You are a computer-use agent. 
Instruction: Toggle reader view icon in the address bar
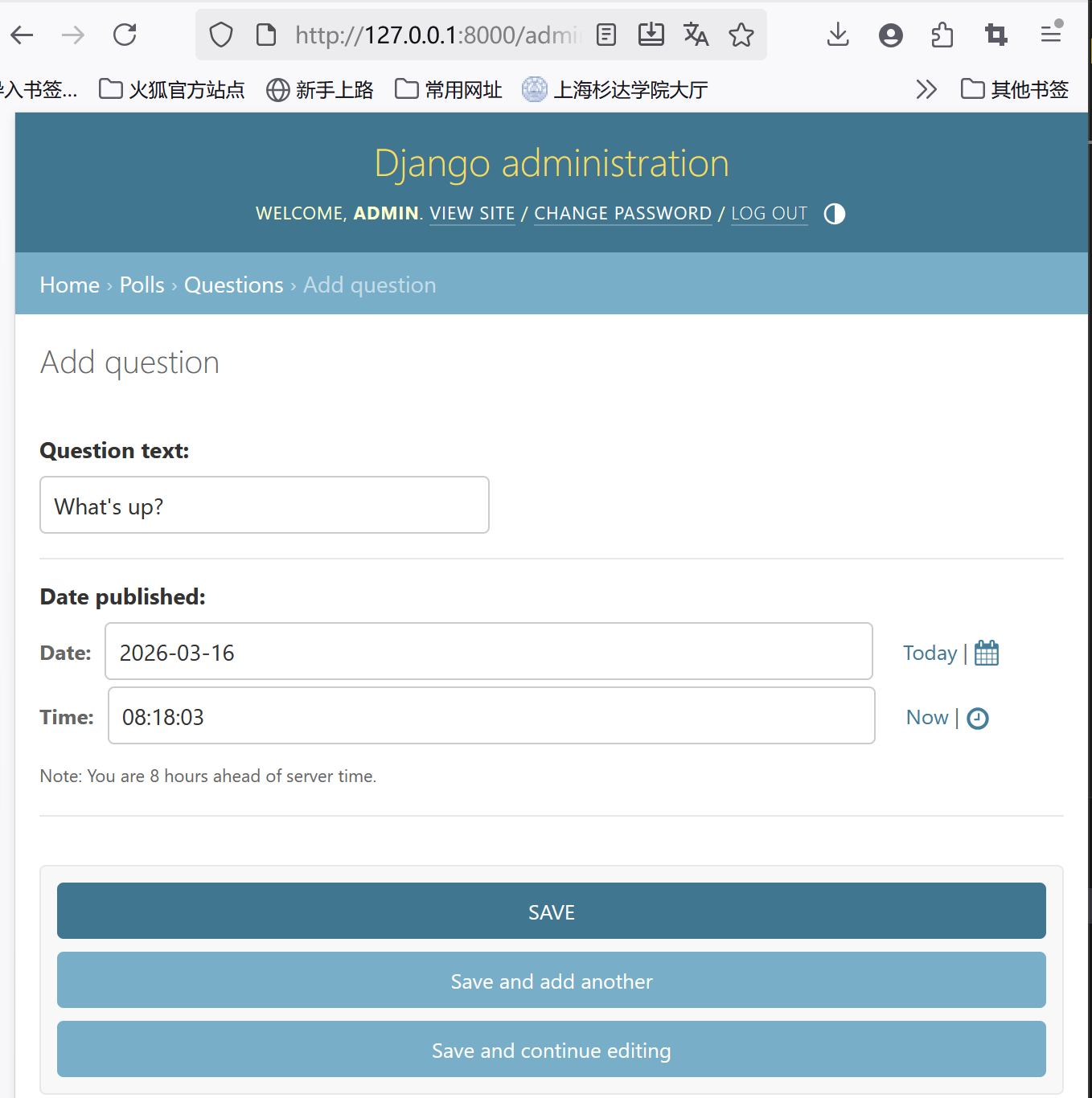click(x=606, y=35)
